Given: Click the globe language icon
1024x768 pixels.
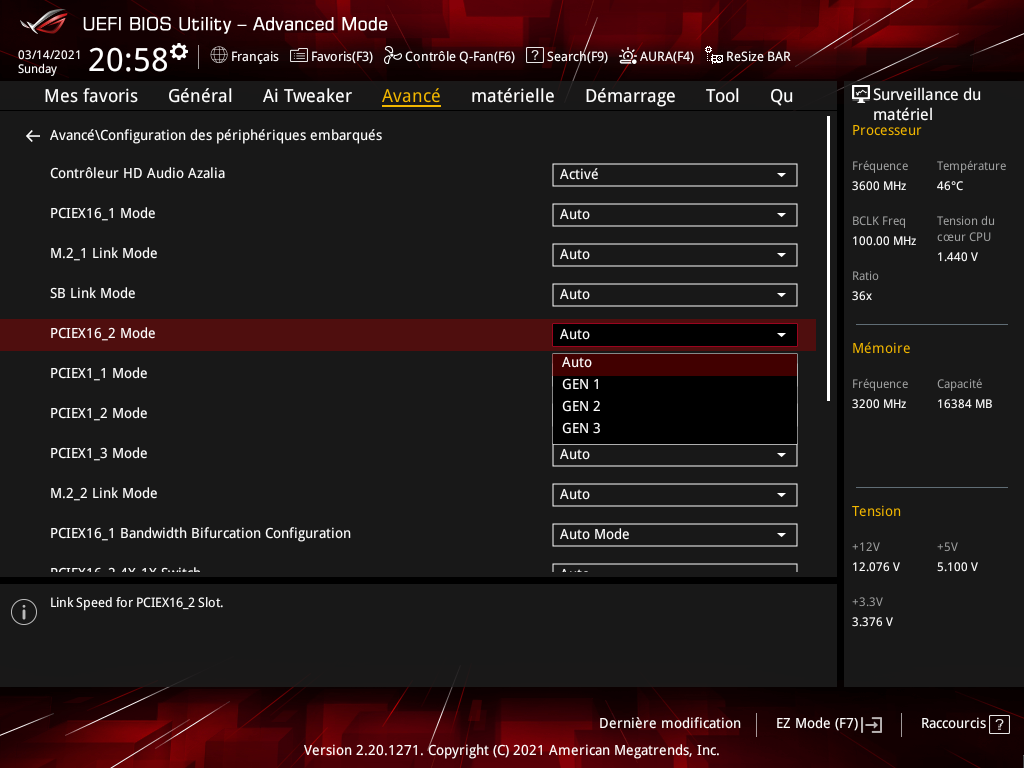Looking at the screenshot, I should (x=219, y=56).
